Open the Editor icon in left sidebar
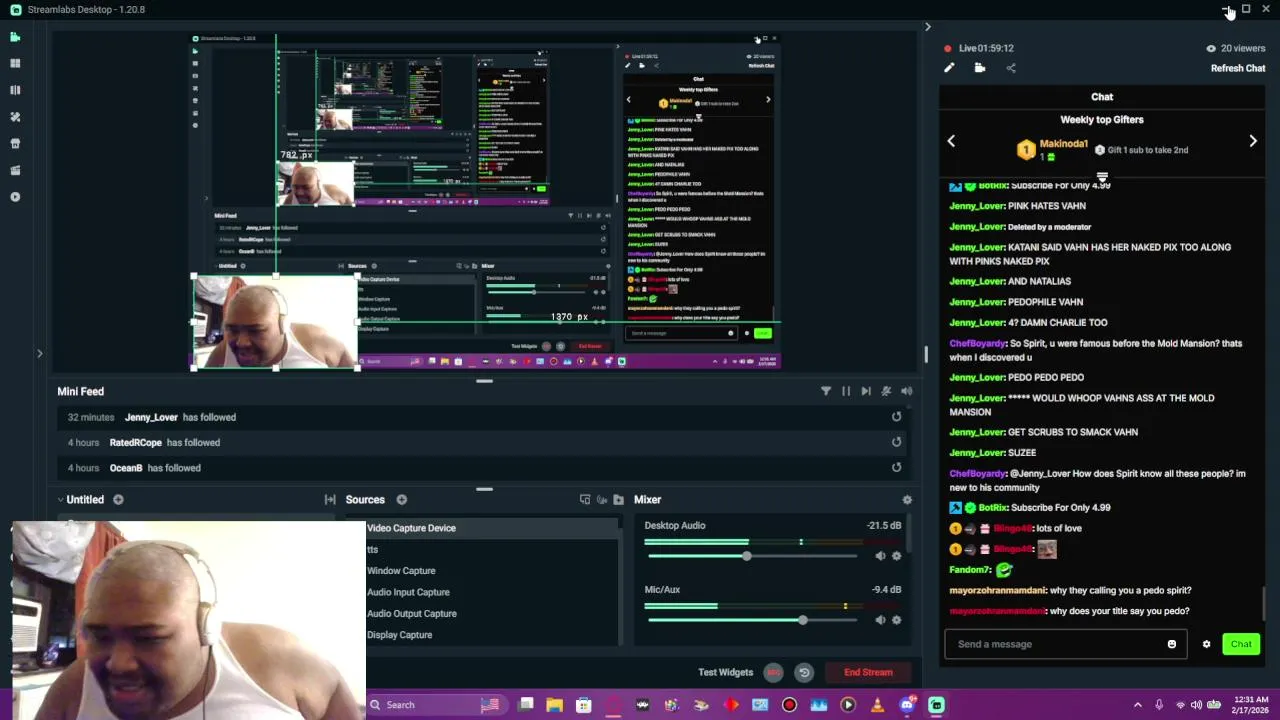1280x720 pixels. (15, 37)
